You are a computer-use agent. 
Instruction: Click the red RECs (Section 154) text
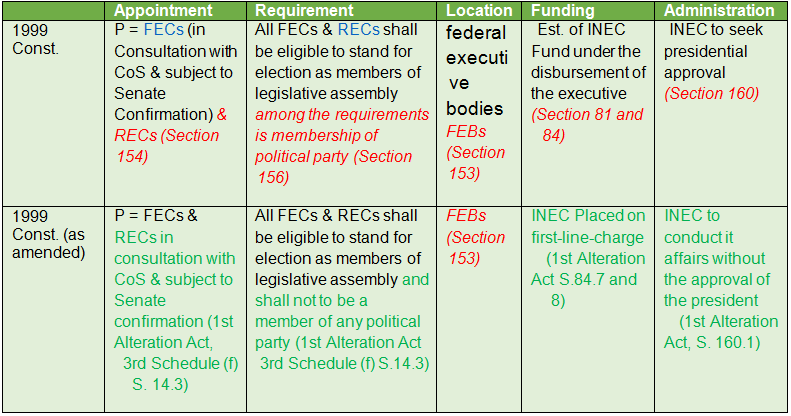point(166,146)
